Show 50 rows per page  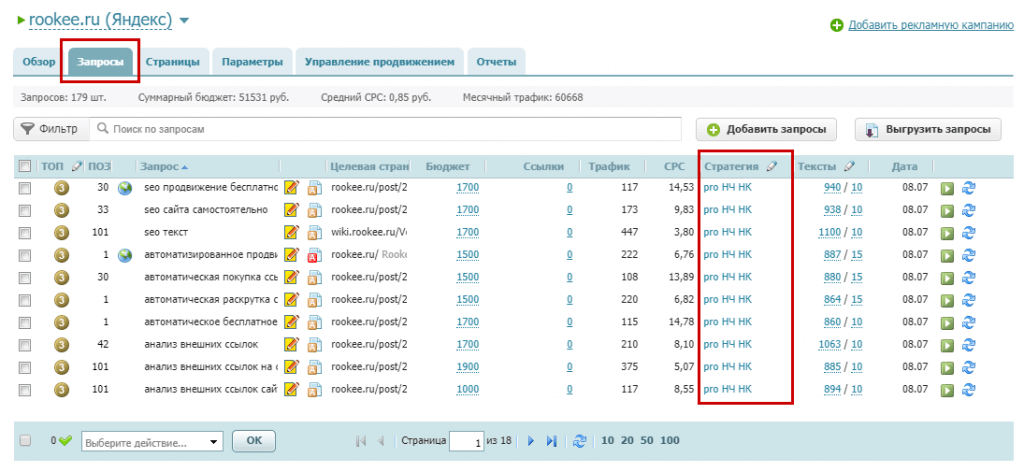[x=647, y=441]
